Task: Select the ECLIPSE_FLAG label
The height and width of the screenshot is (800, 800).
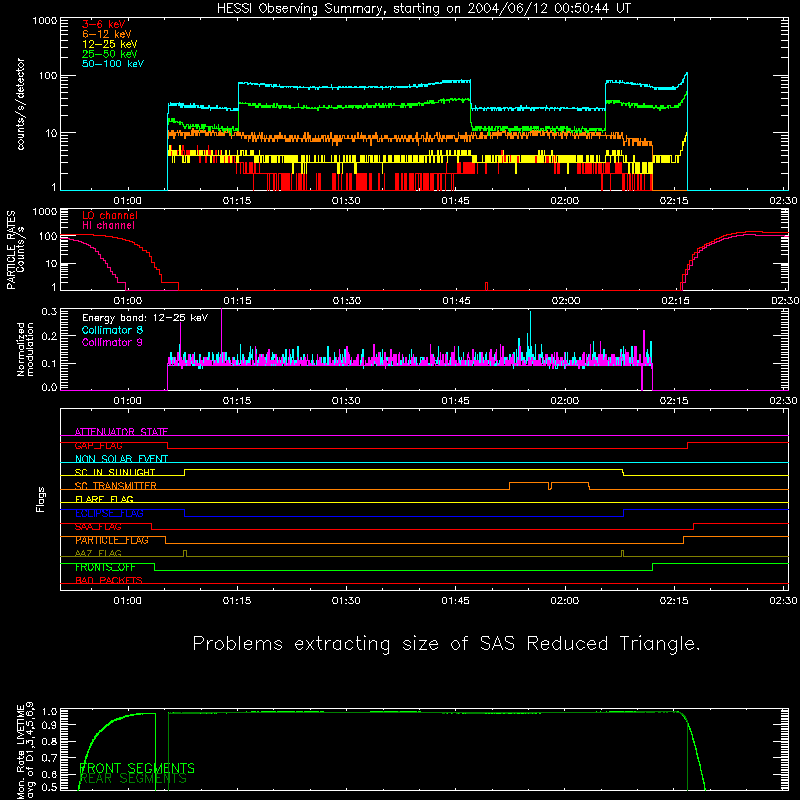Action: 109,513
